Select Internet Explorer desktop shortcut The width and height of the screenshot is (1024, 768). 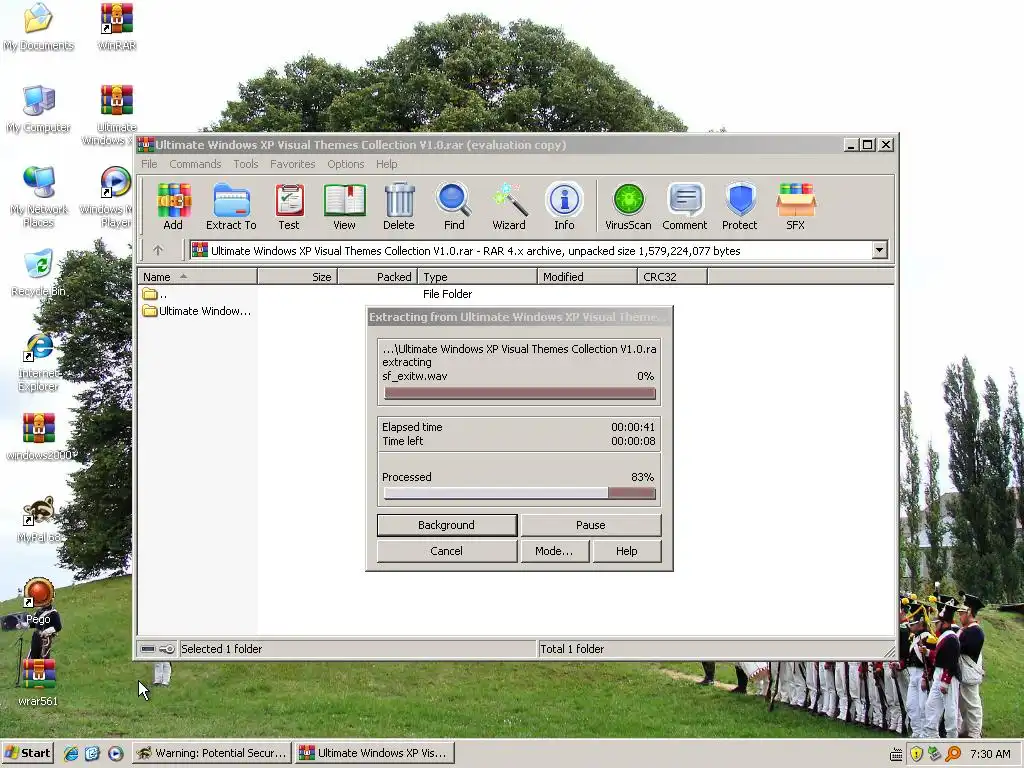coord(39,362)
